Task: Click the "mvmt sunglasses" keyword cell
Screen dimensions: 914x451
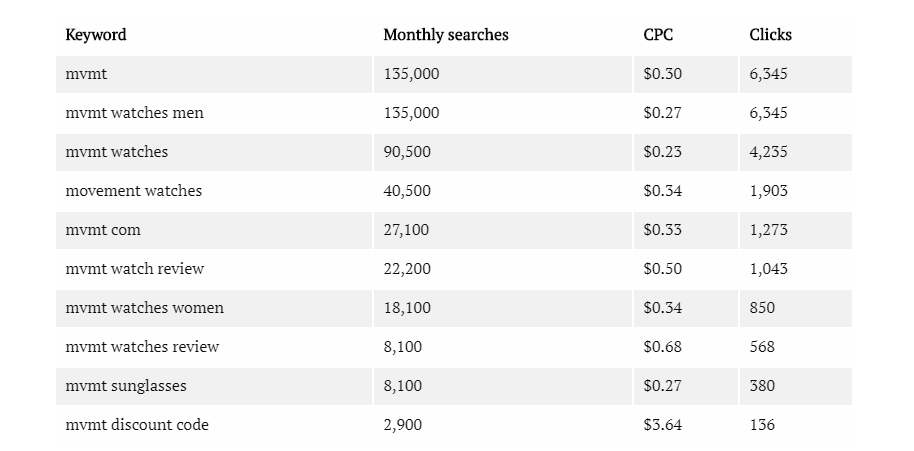Action: (126, 386)
